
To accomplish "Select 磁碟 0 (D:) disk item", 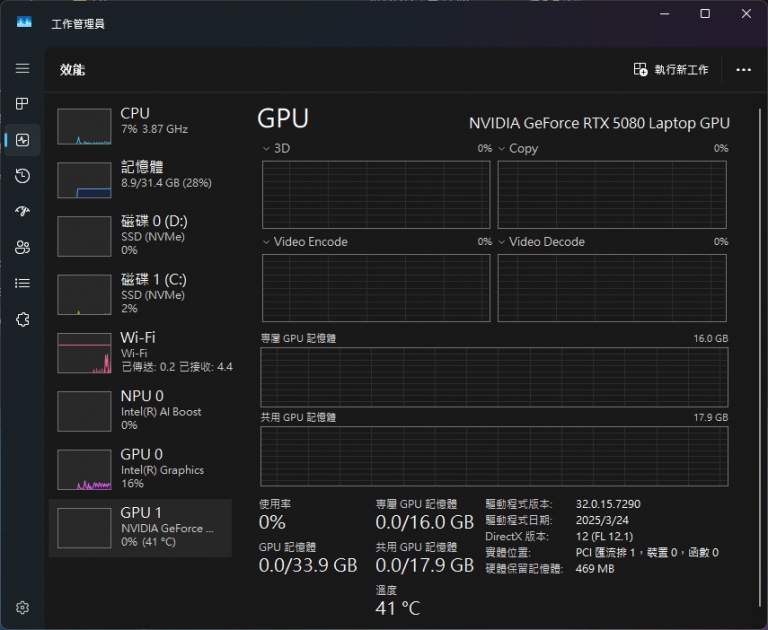I will point(140,236).
